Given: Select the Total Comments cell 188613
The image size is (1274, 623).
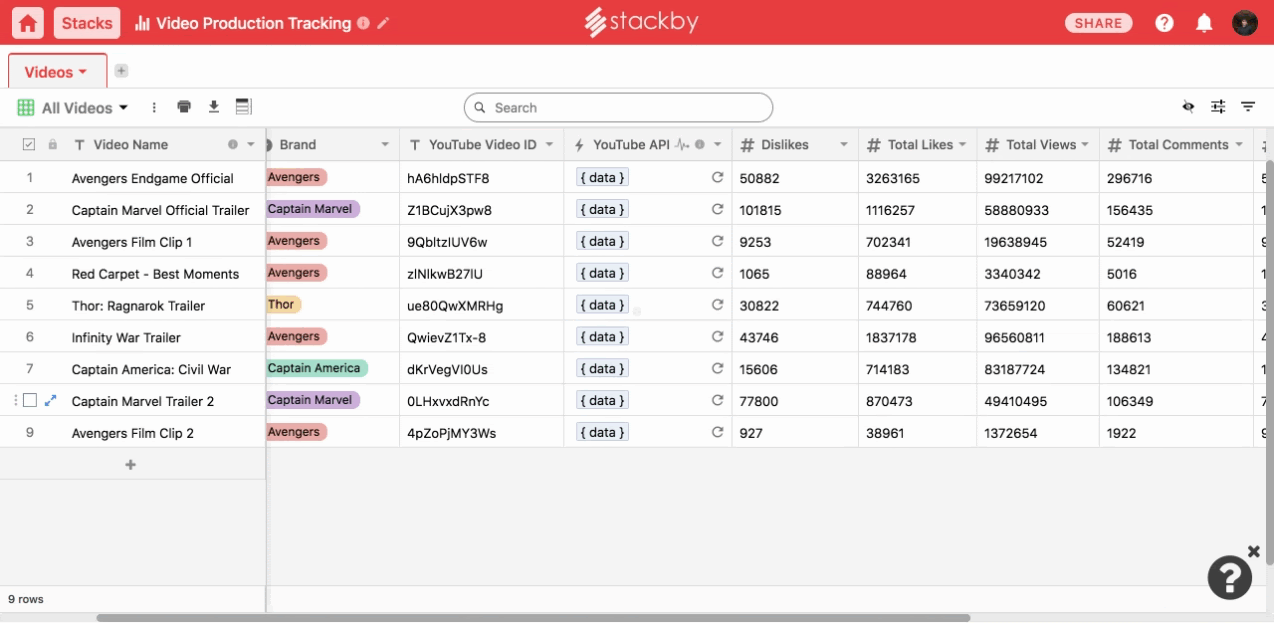Looking at the screenshot, I should click(1176, 337).
